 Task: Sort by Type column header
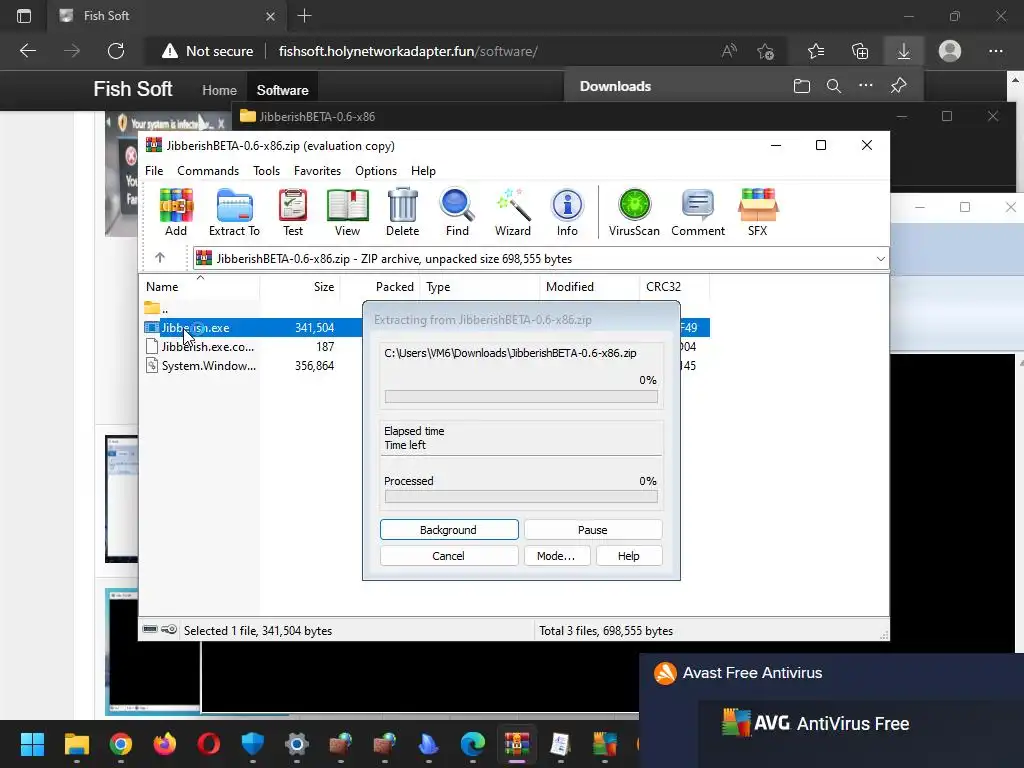pos(480,287)
